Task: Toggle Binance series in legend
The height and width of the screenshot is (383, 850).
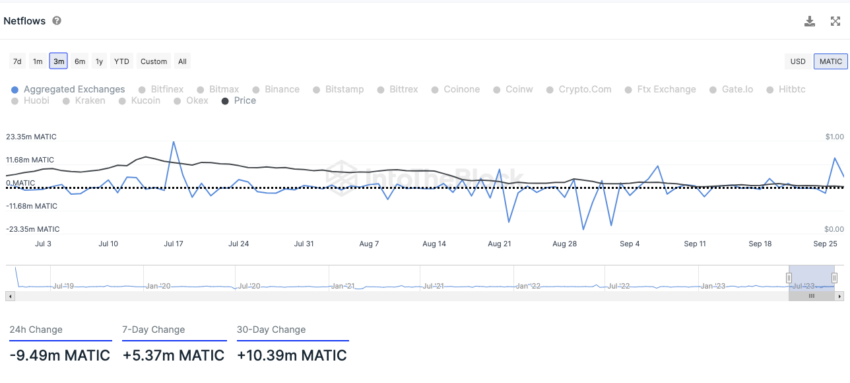Action: coord(276,89)
